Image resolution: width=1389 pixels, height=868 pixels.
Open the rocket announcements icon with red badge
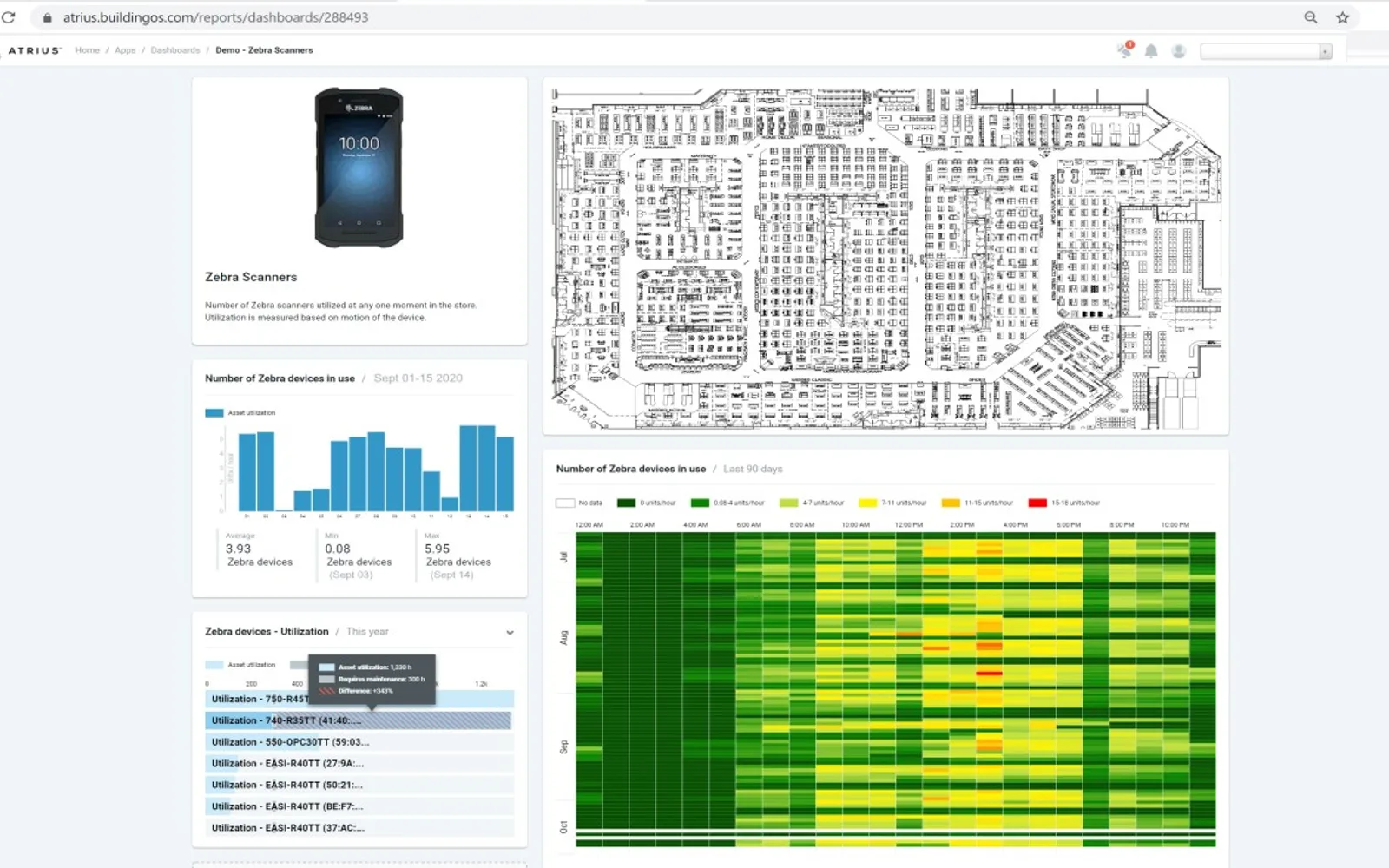click(1125, 49)
